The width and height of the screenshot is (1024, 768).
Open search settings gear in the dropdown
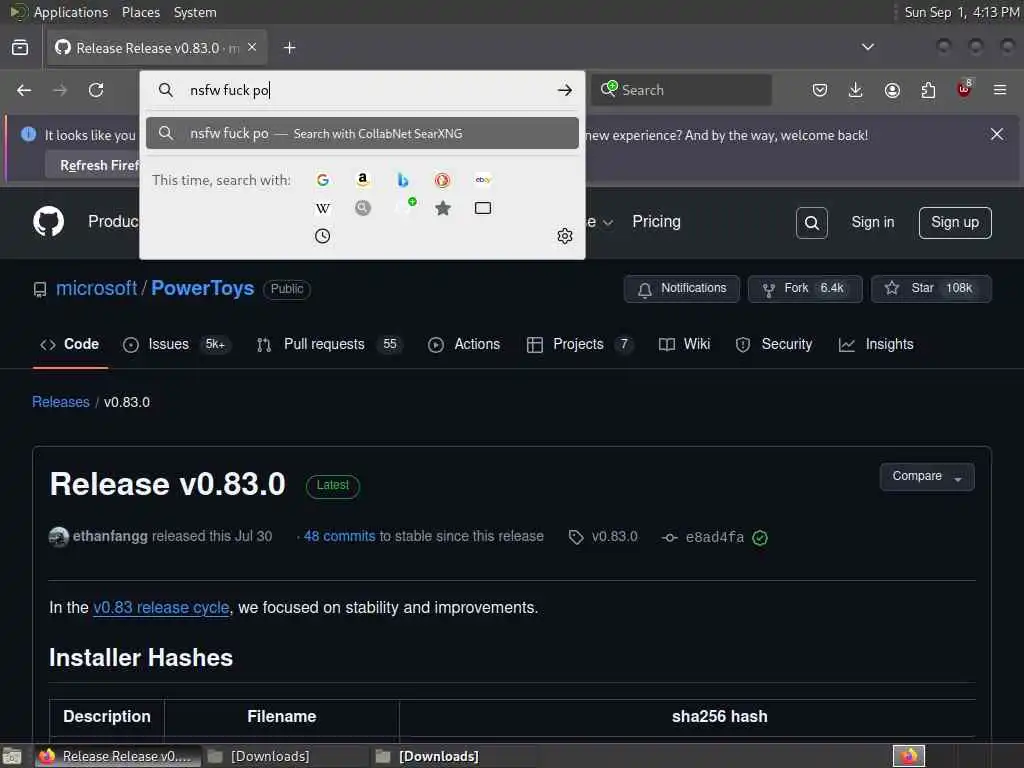[x=565, y=236]
